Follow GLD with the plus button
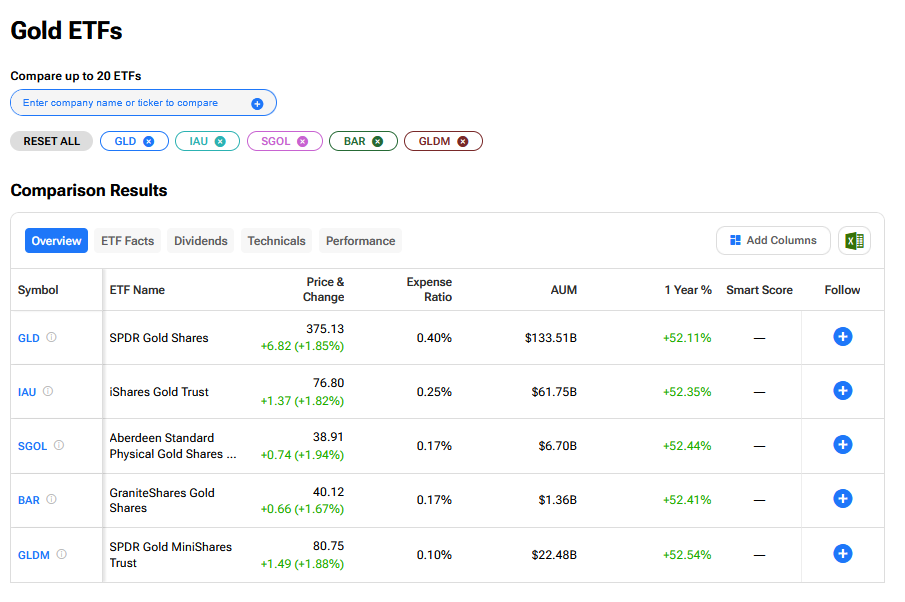Image resolution: width=905 pixels, height=602 pixels. [842, 337]
